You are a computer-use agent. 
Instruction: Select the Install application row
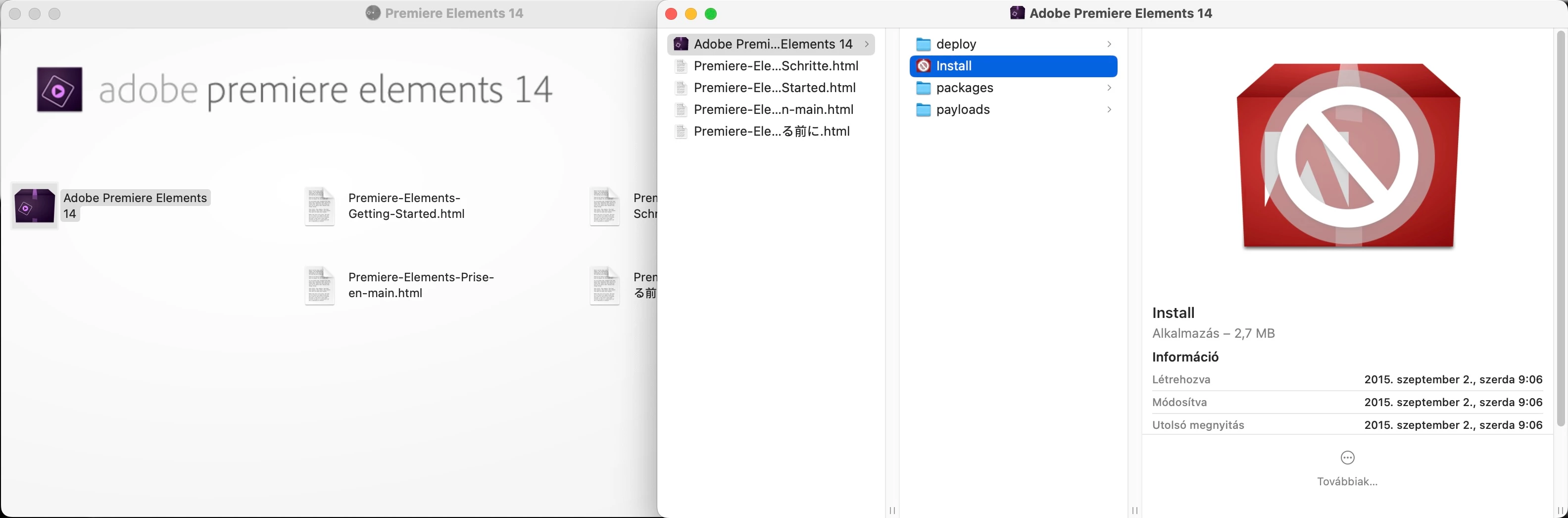coord(1014,66)
